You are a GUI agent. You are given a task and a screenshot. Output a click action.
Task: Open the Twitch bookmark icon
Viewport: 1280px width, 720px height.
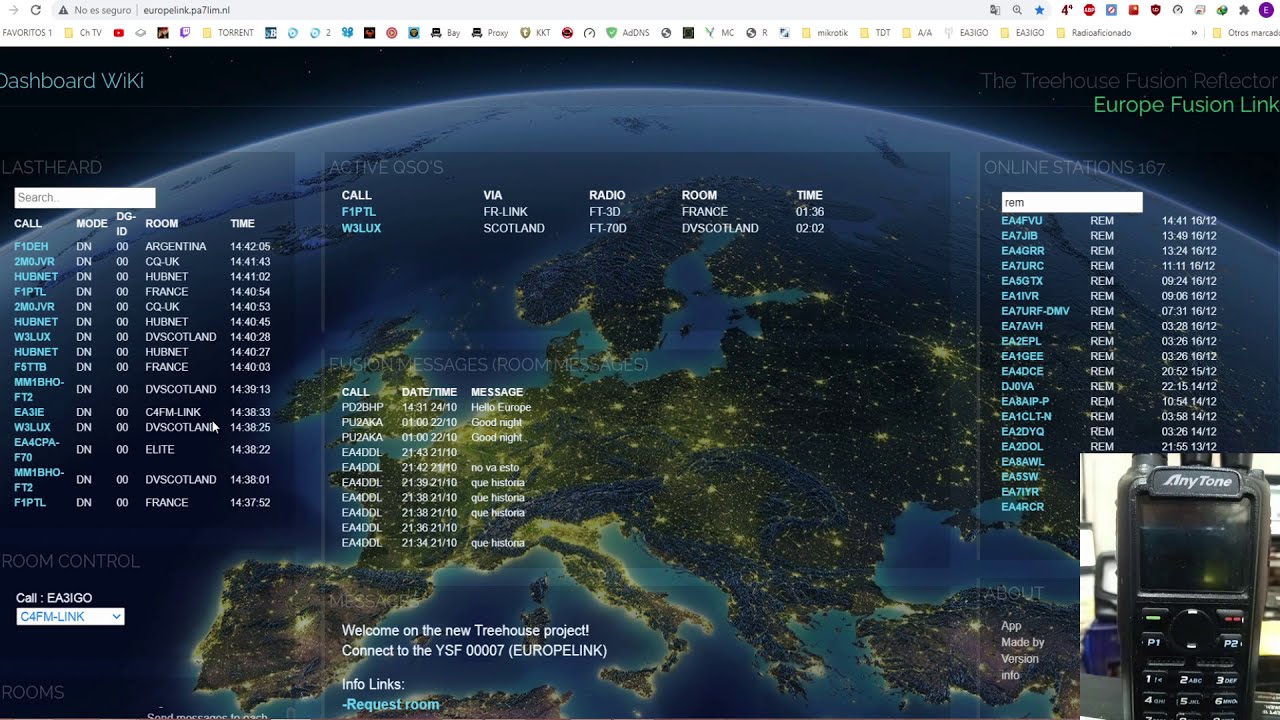[185, 32]
